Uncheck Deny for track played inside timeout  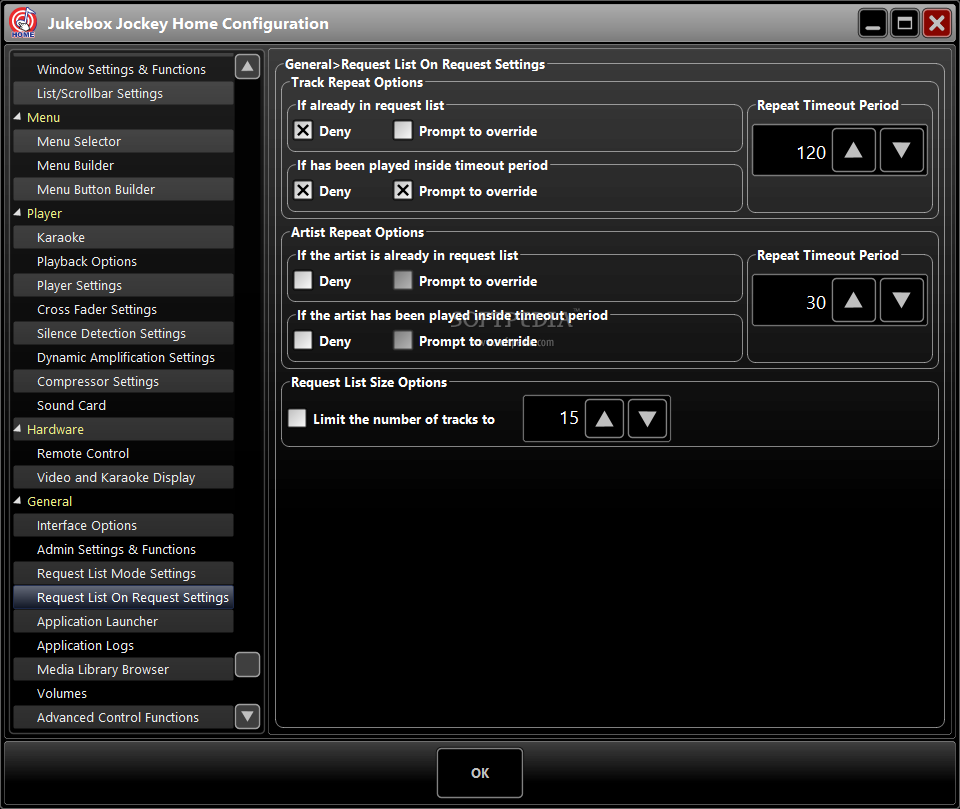point(303,190)
